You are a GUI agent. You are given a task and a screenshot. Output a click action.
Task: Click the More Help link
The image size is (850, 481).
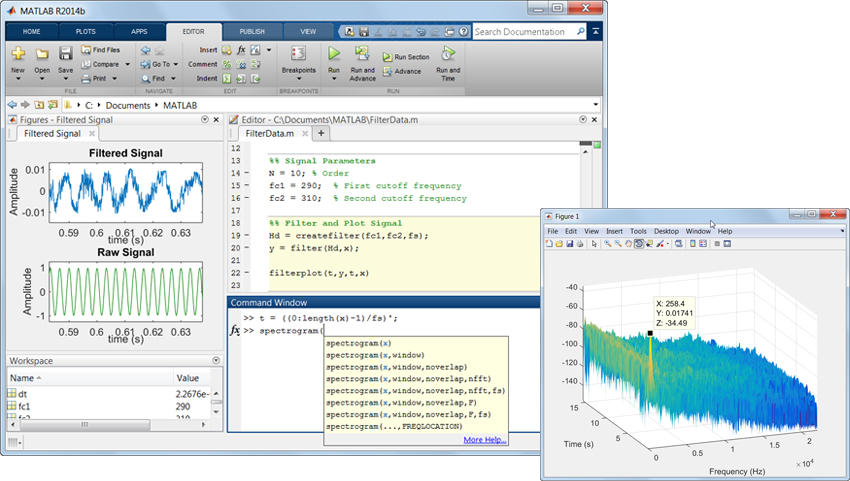click(x=485, y=439)
